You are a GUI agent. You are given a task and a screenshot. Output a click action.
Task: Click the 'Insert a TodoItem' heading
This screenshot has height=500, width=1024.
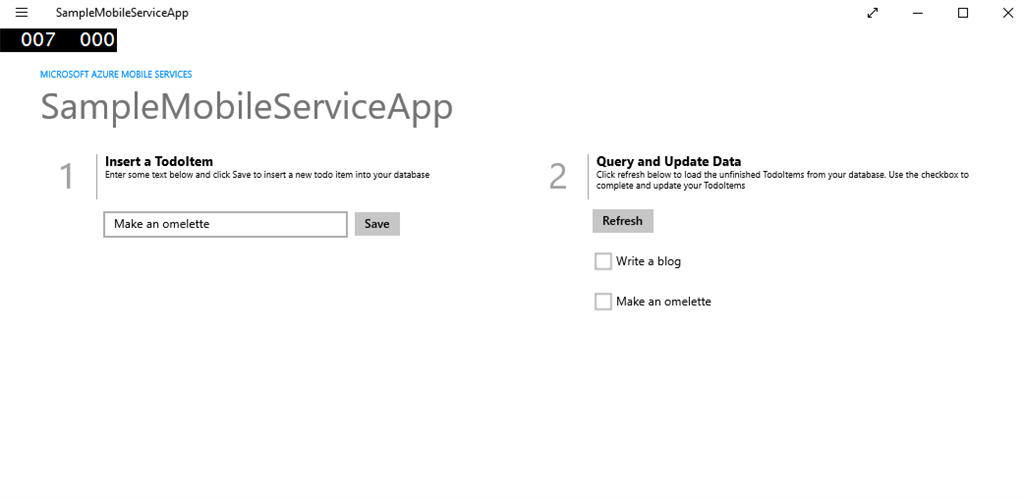pyautogui.click(x=159, y=161)
